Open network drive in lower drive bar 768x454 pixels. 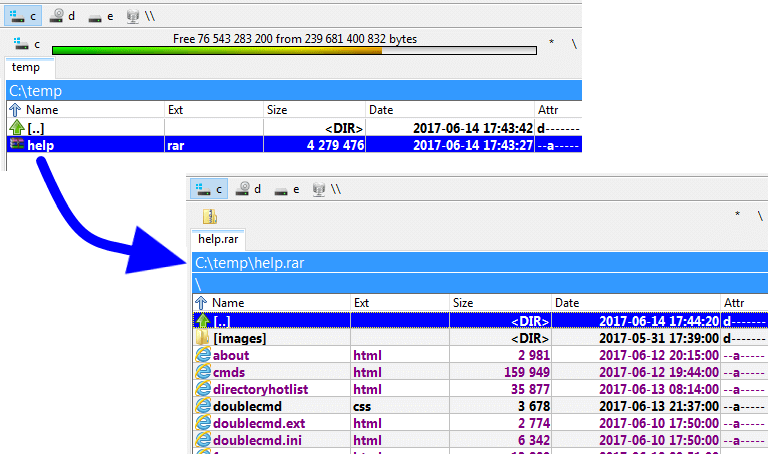click(326, 188)
